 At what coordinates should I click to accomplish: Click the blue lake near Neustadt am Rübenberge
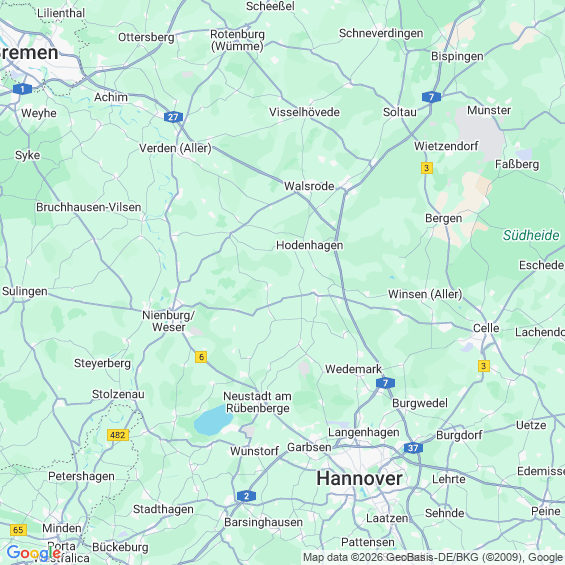point(213,420)
